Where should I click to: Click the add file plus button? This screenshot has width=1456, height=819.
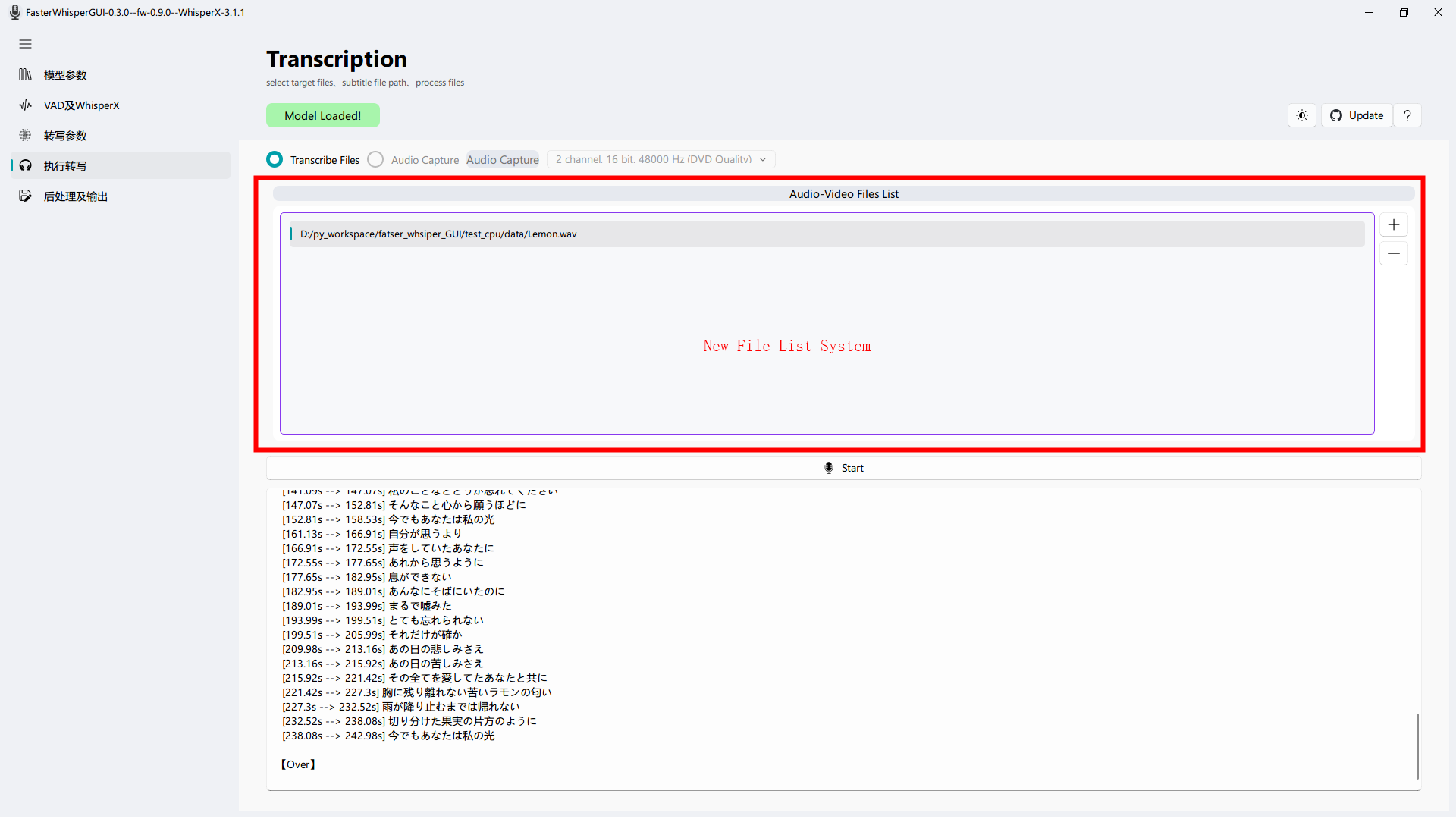[1393, 224]
